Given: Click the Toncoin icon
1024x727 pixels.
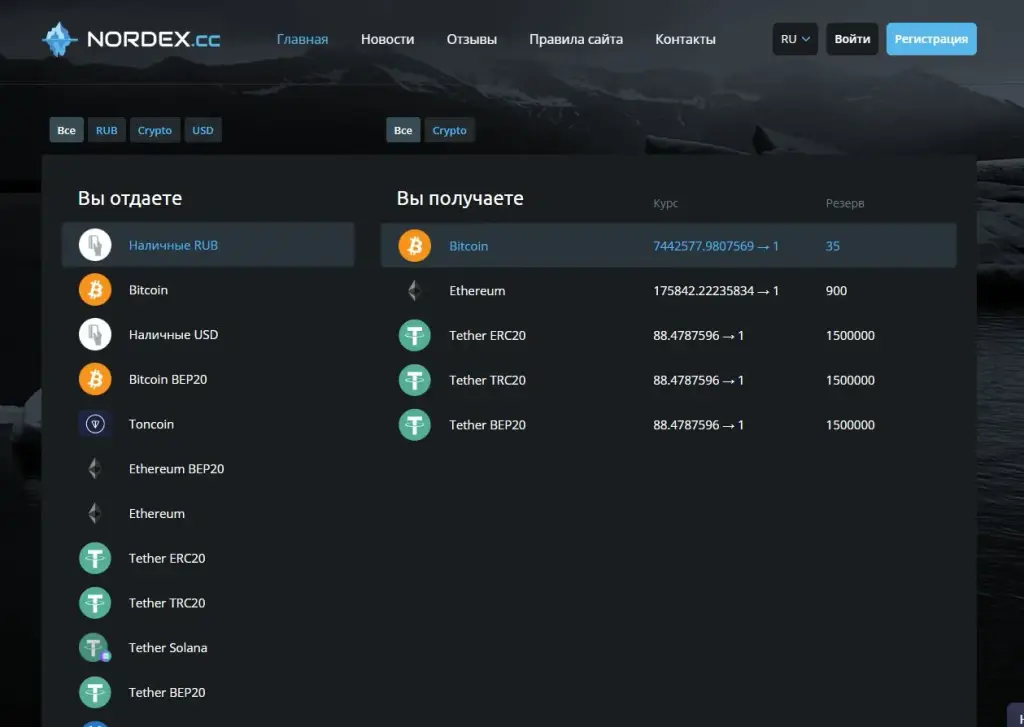Looking at the screenshot, I should [95, 424].
